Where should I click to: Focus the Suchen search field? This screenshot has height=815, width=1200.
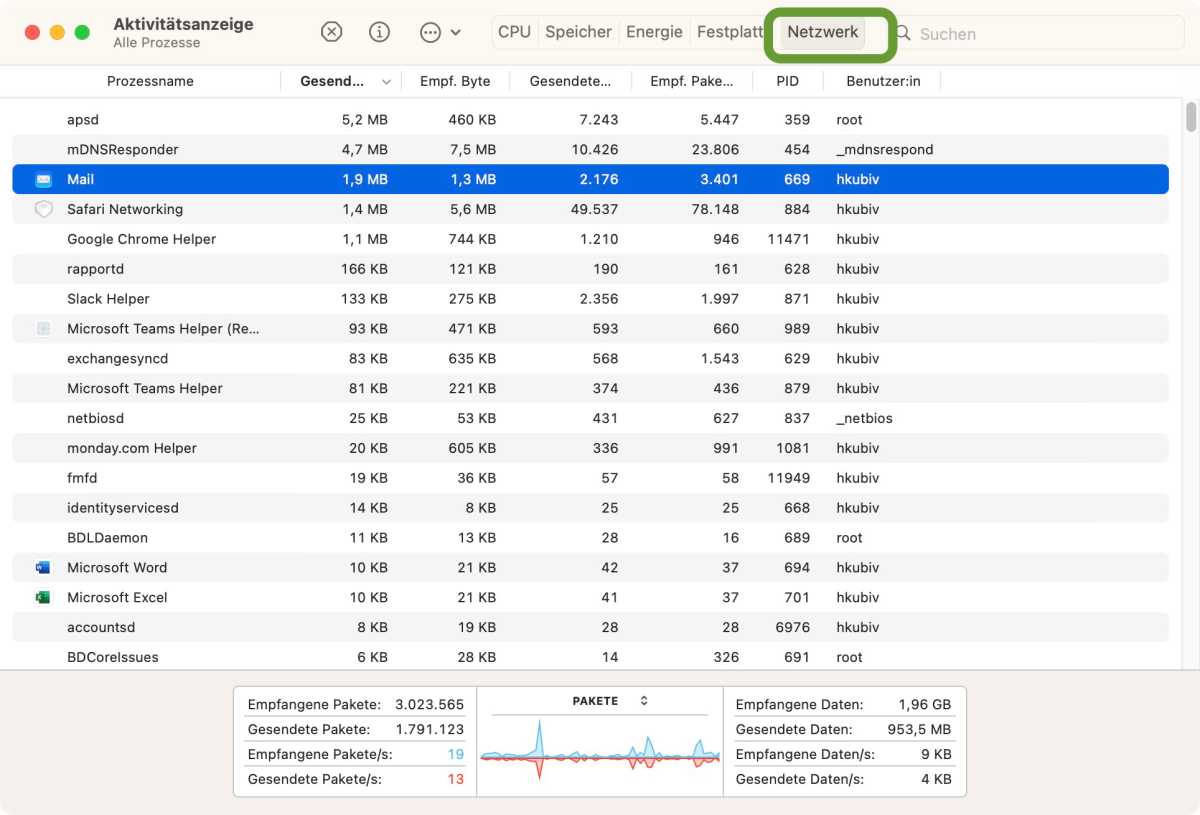[1040, 33]
